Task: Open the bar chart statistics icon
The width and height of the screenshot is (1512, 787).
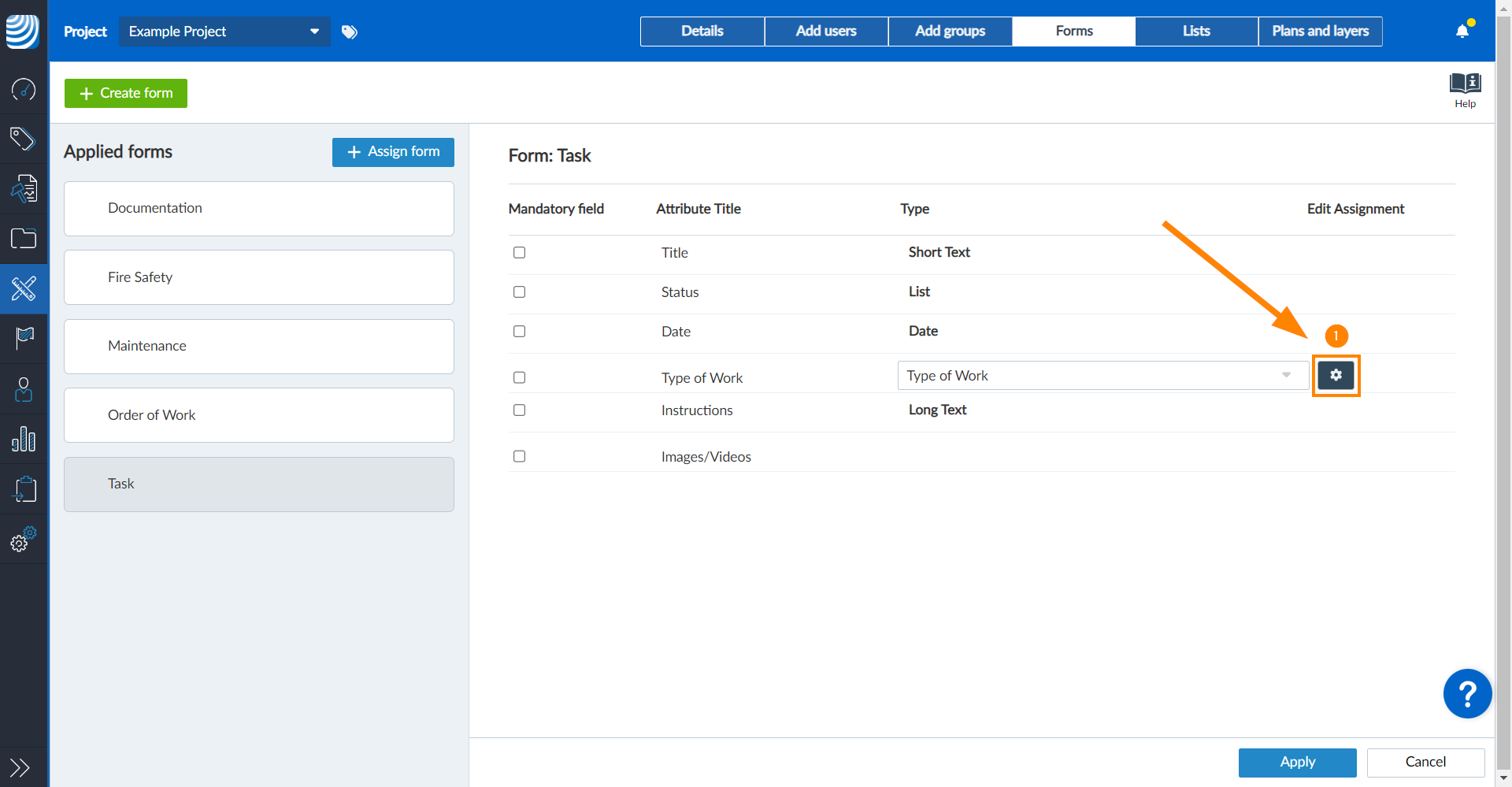Action: (x=24, y=439)
